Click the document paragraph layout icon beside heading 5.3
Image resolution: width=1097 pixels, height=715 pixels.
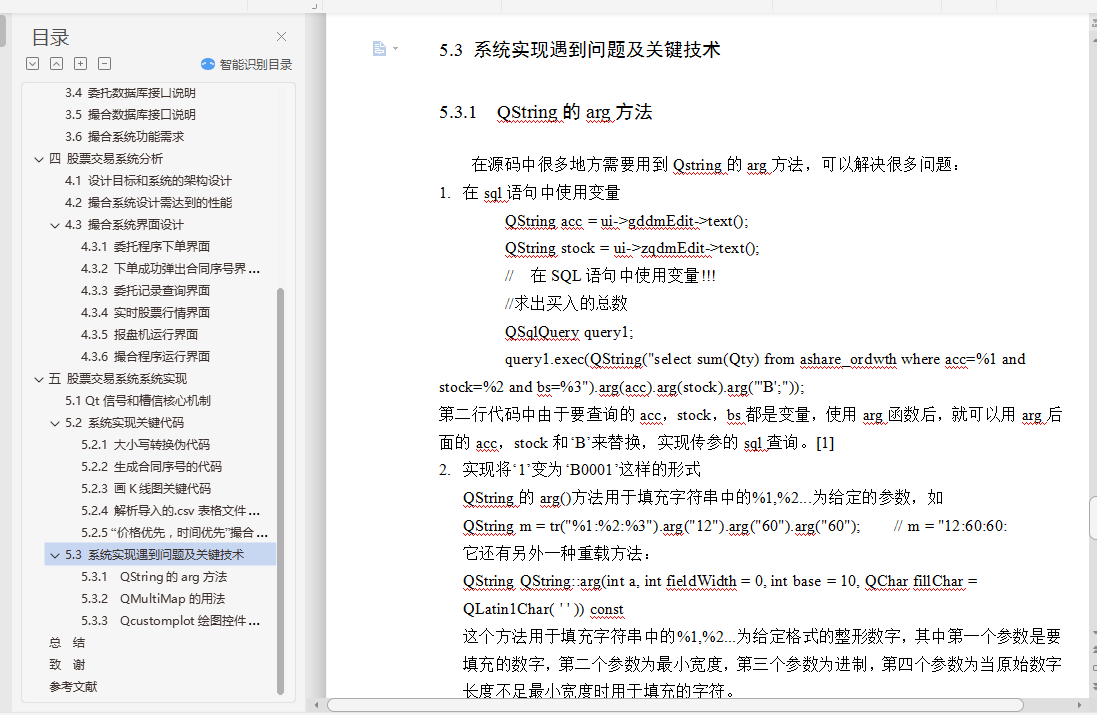click(x=379, y=48)
